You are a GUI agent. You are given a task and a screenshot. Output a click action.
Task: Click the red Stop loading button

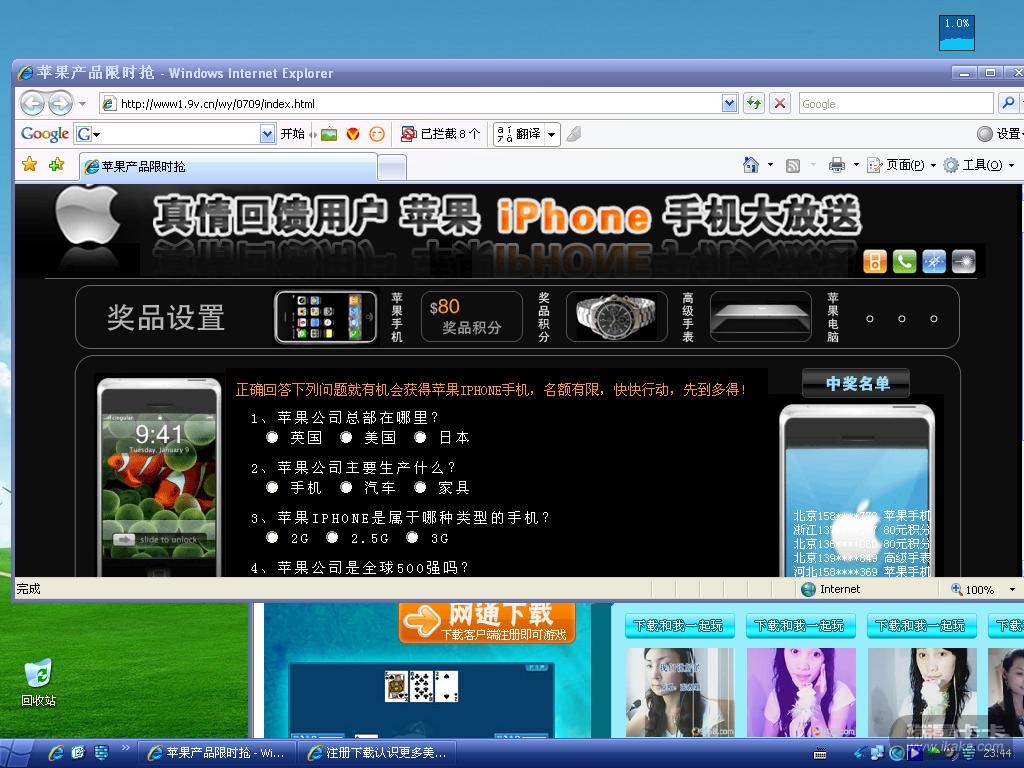pos(780,103)
